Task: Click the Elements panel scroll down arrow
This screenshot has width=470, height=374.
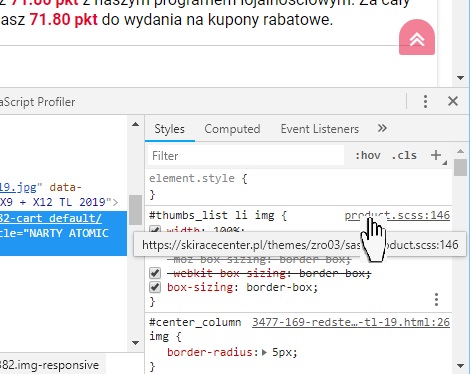Action: point(135,343)
